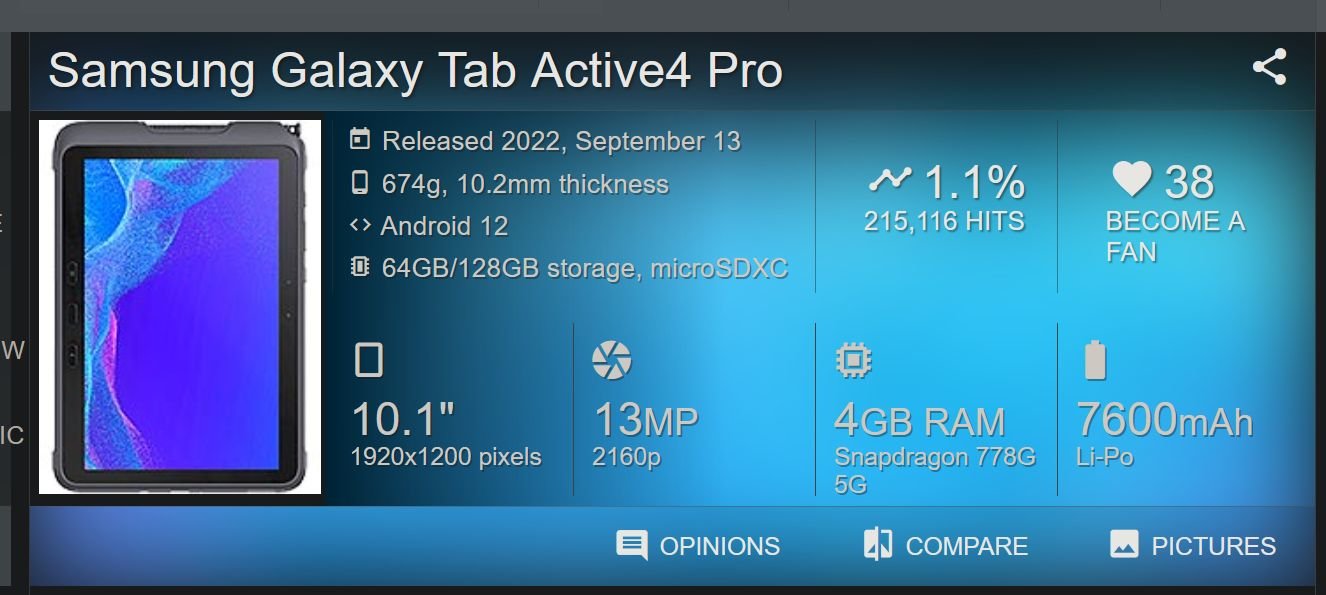
Task: Click the display size icon above 10.1"
Action: (369, 360)
